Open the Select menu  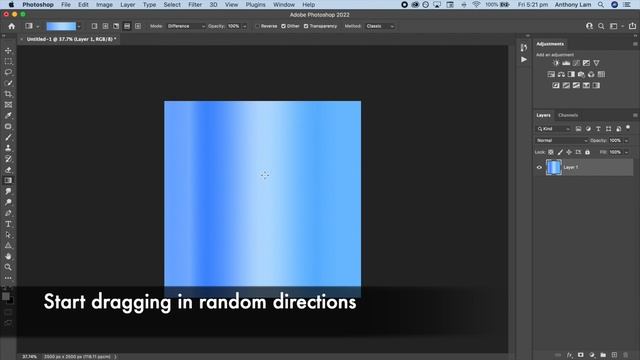172,4
